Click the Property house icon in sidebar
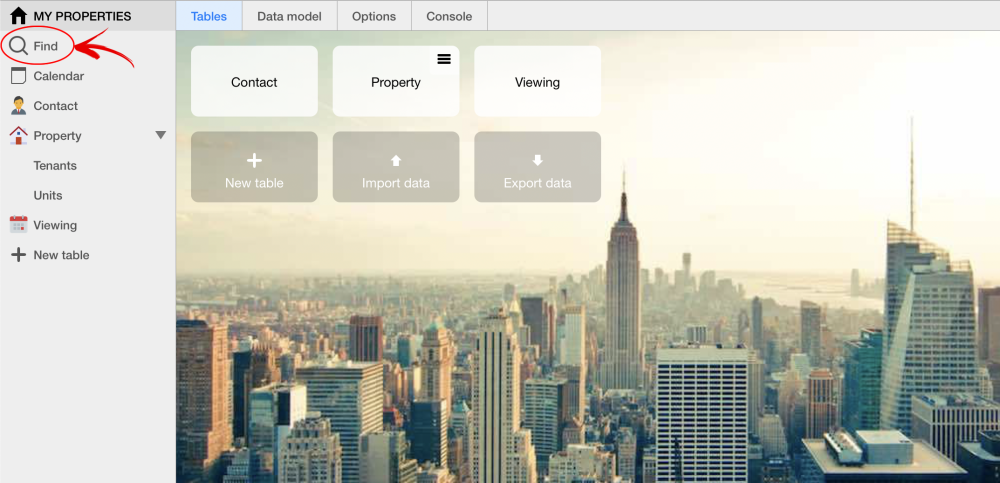Screen dimensions: 1000x483 coord(18,135)
